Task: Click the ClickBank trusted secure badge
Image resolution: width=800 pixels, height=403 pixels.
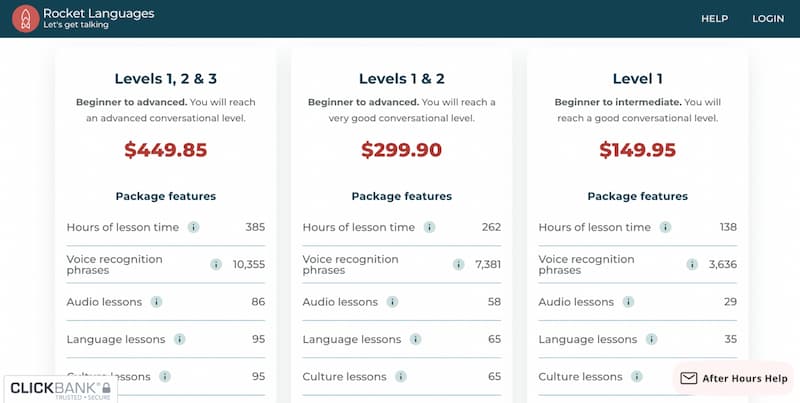Action: tap(60, 390)
